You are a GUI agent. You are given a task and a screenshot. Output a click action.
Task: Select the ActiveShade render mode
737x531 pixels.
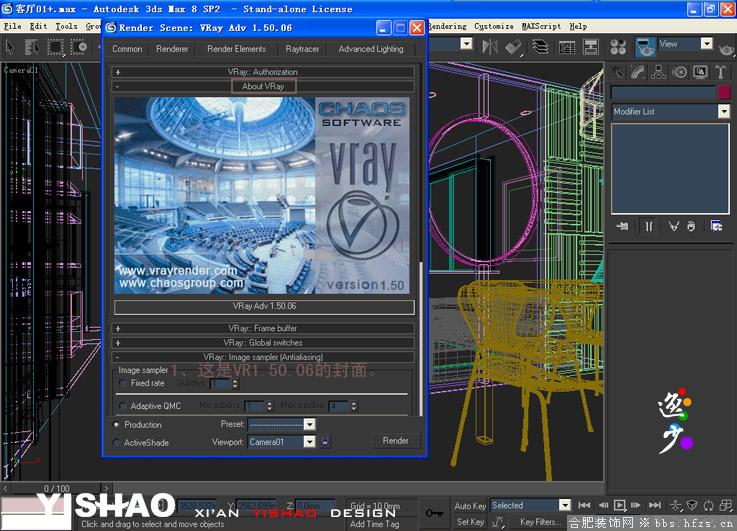tap(116, 442)
